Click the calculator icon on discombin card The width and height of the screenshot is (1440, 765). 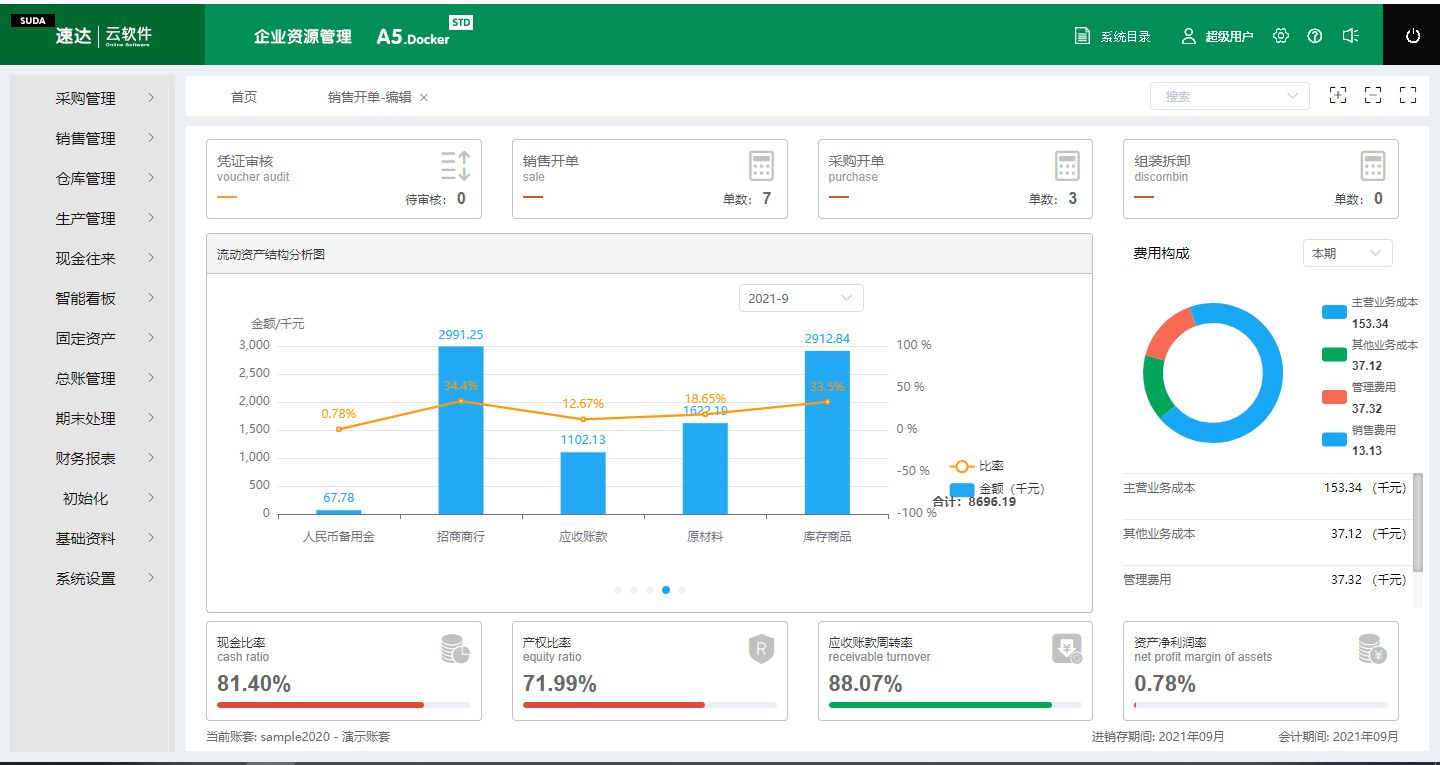point(1373,166)
